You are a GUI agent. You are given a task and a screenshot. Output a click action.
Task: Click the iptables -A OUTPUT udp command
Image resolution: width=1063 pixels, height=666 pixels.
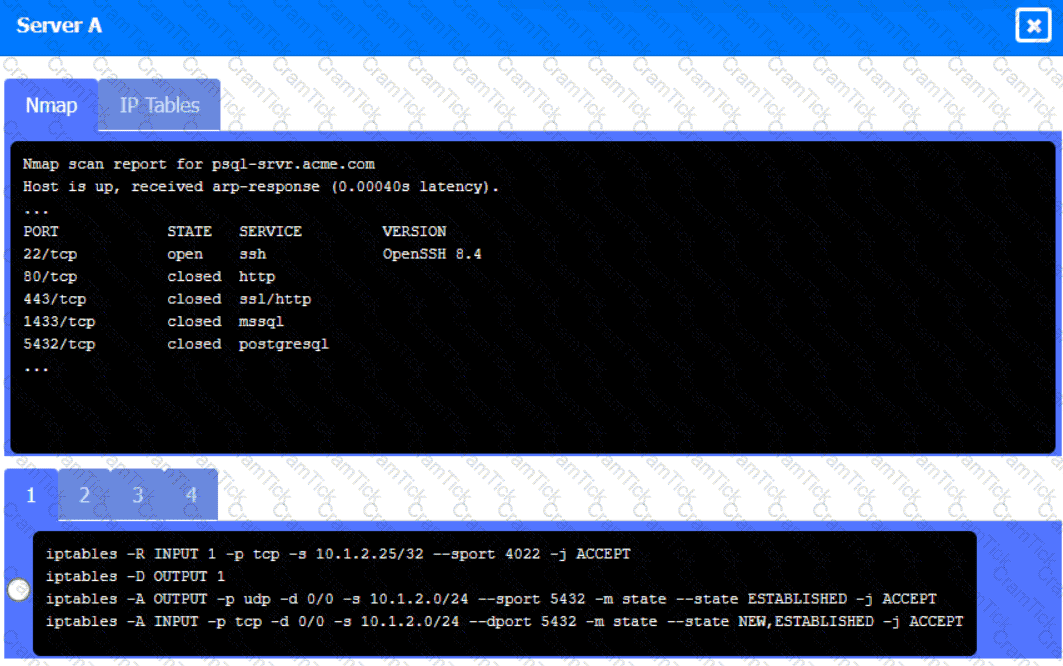coord(490,599)
